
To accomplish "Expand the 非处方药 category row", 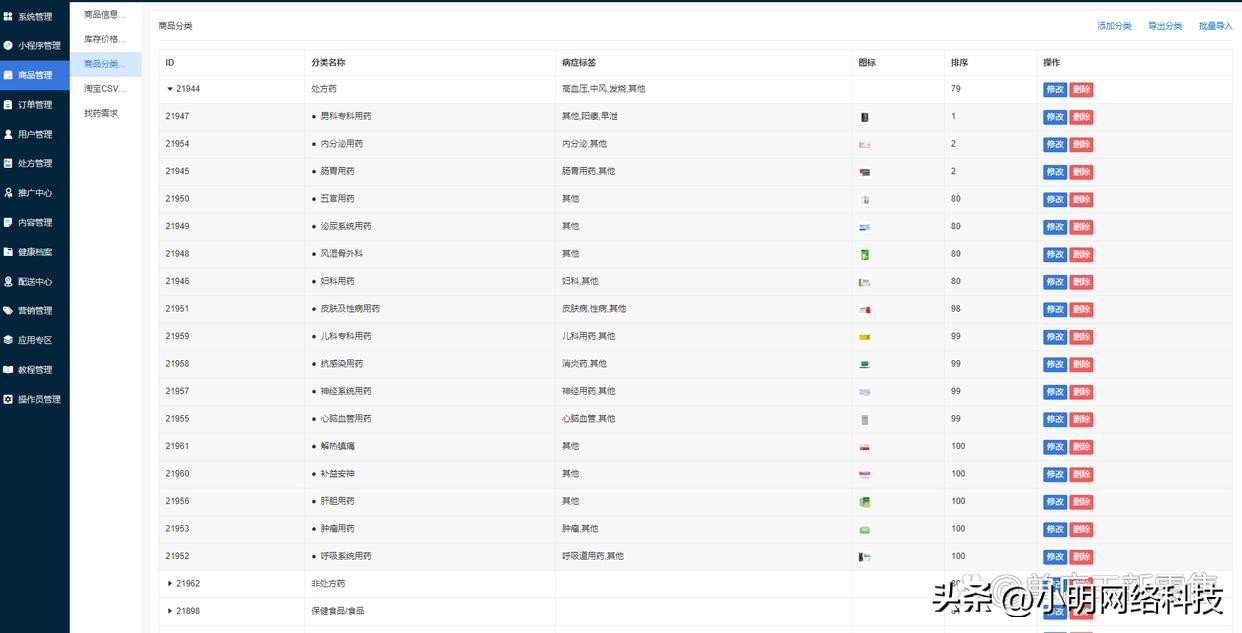I will (x=170, y=583).
